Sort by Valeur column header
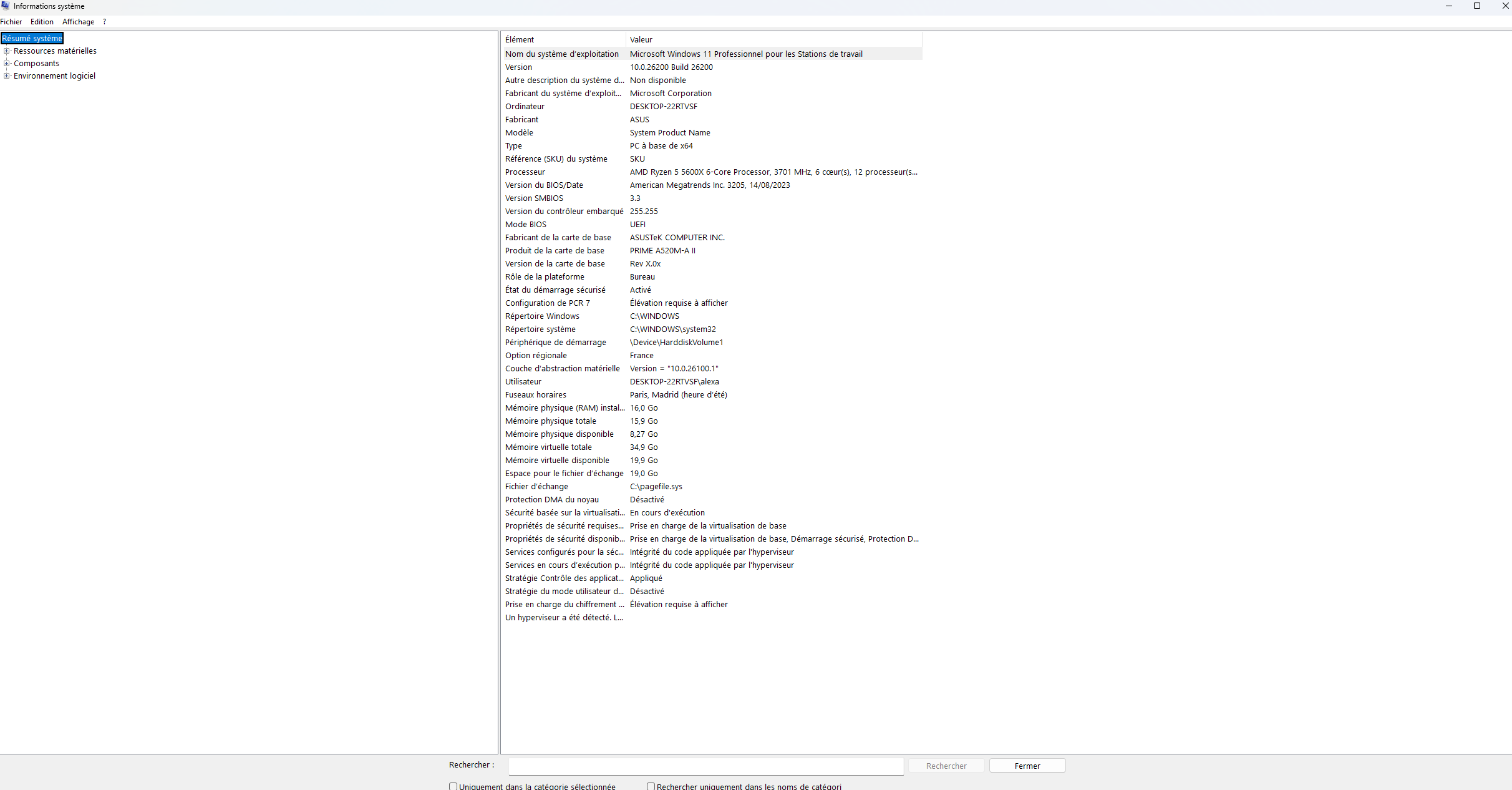Viewport: 1512px width, 790px height. 774,39
